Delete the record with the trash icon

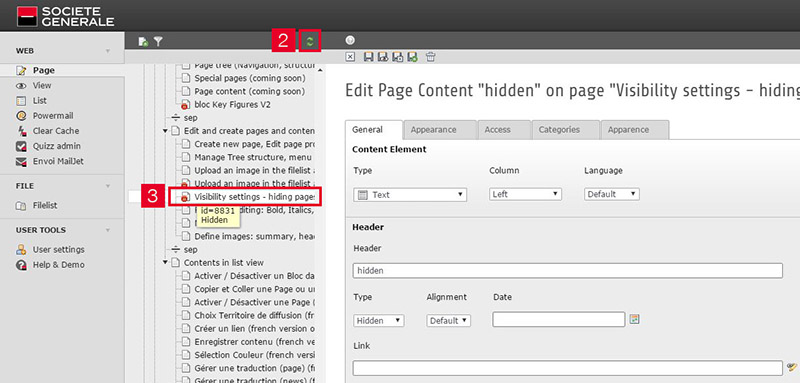click(x=431, y=57)
